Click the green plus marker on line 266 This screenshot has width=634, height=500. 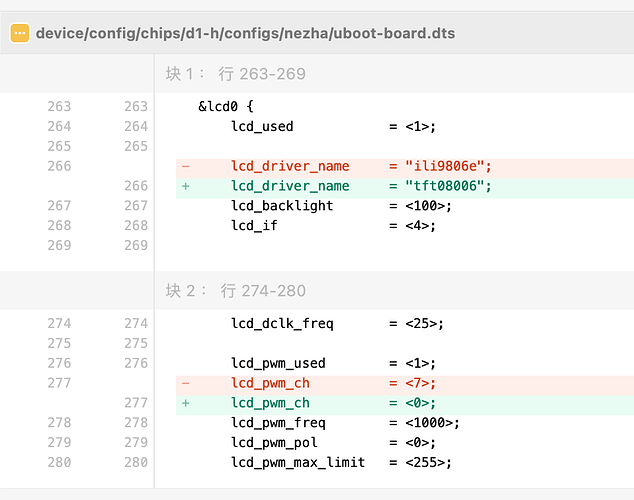click(186, 186)
